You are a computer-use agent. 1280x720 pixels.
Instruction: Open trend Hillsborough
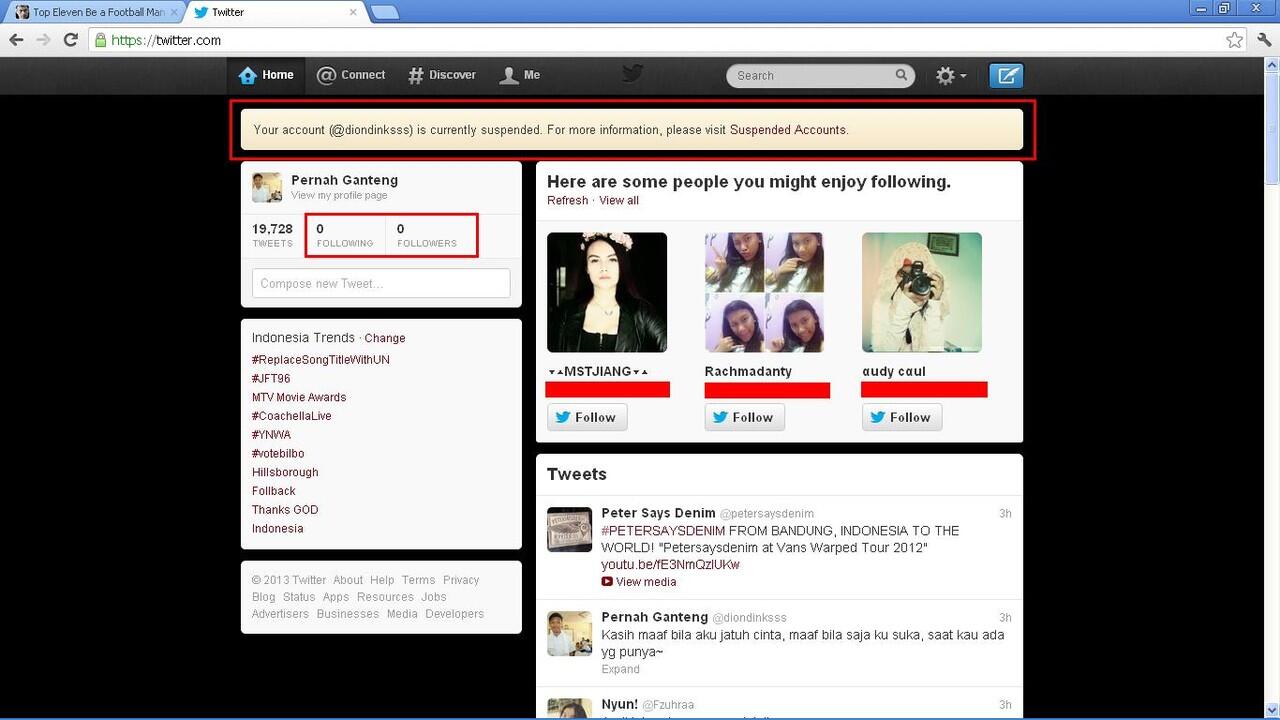tap(285, 472)
